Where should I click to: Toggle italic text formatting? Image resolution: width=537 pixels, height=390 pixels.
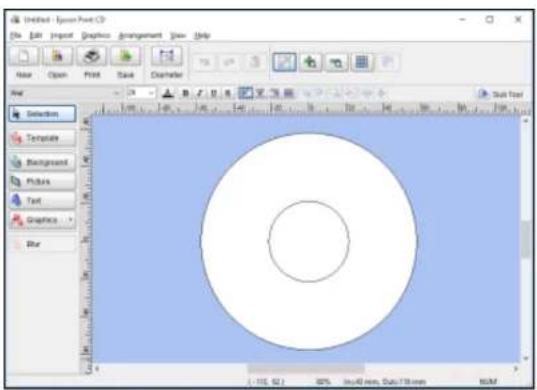[x=200, y=93]
